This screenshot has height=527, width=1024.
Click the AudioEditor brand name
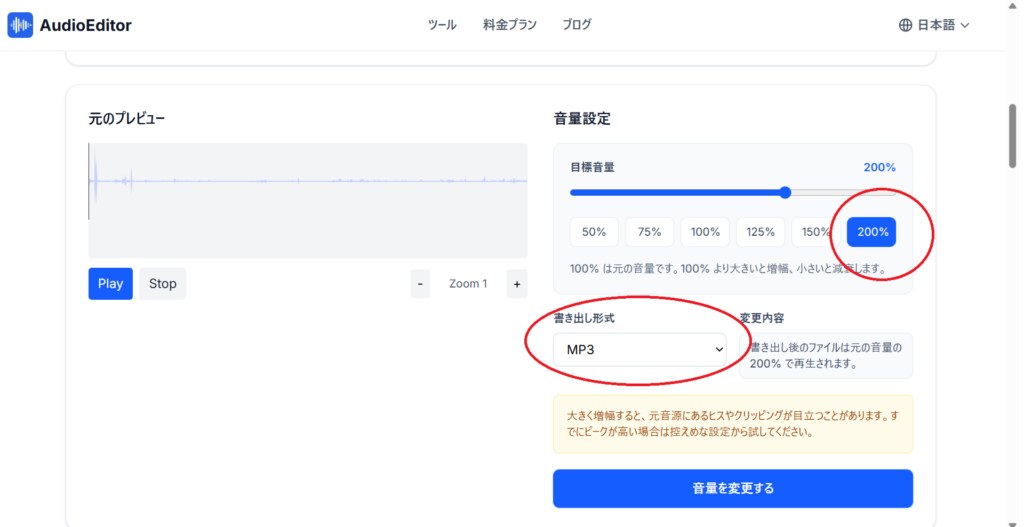pos(86,25)
